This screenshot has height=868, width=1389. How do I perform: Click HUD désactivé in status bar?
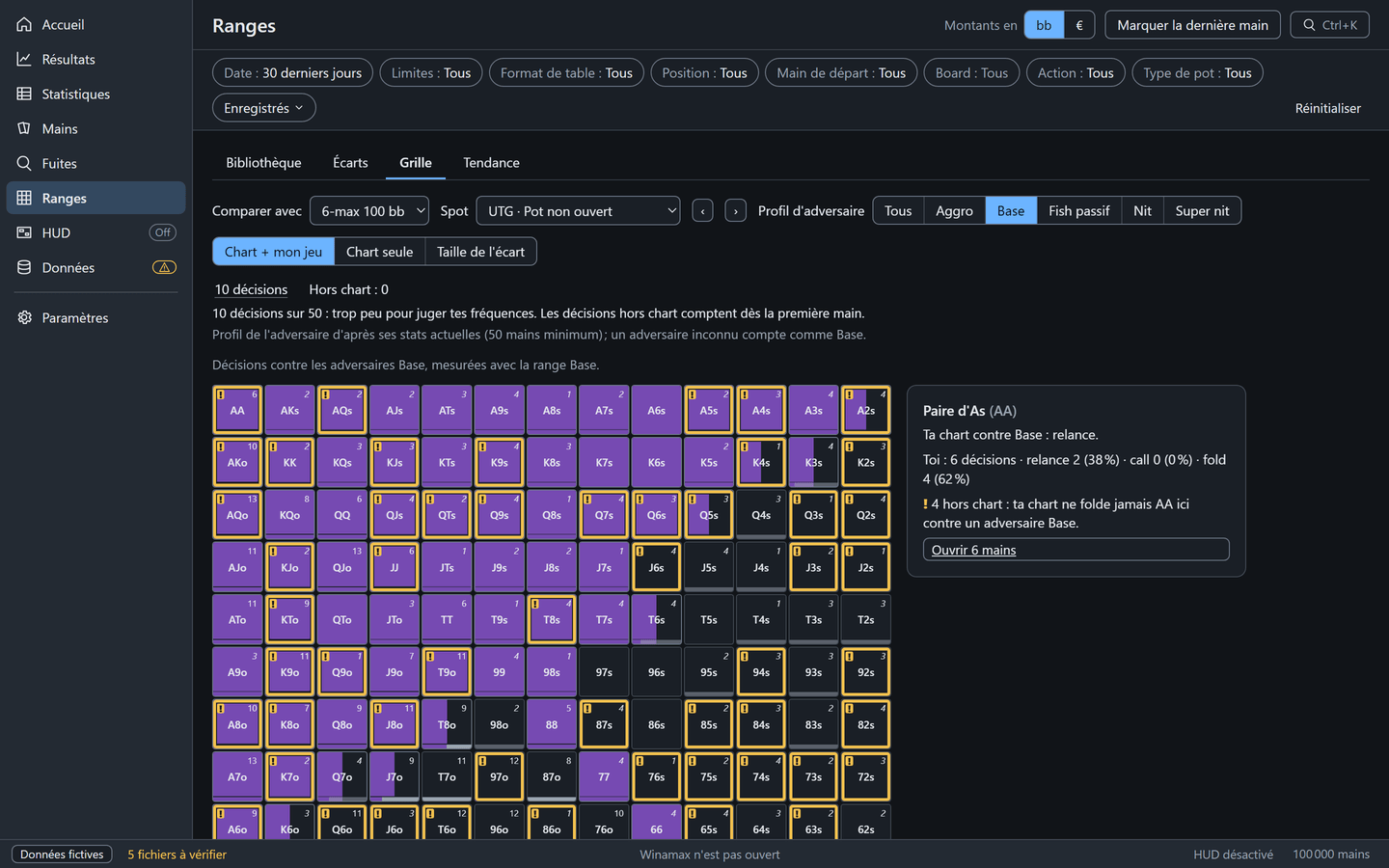coord(1233,854)
